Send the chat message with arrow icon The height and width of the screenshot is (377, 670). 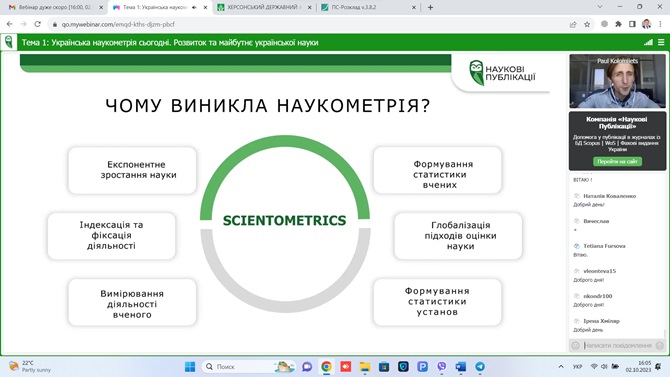pos(660,345)
